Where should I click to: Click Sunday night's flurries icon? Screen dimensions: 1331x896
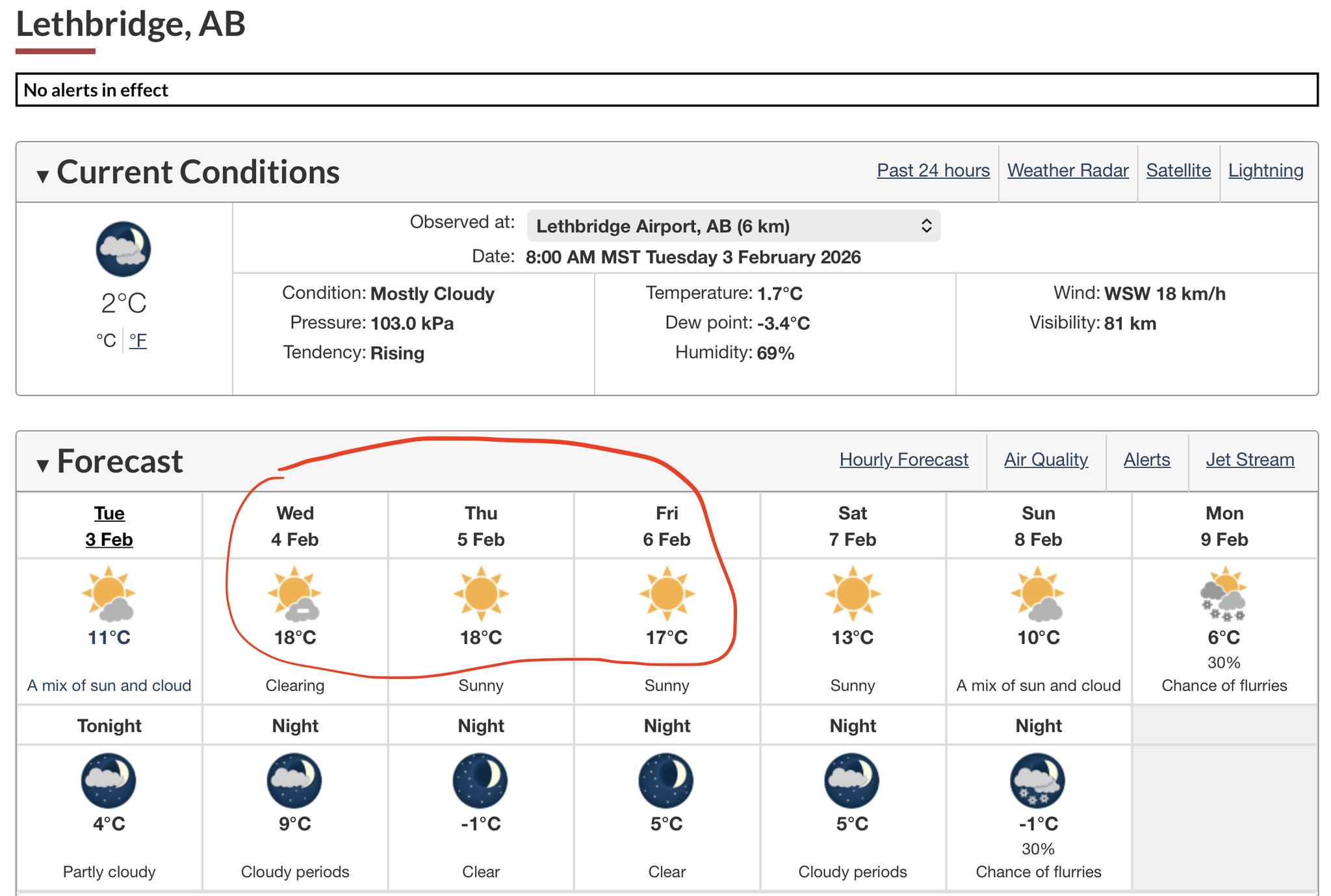[x=1038, y=780]
